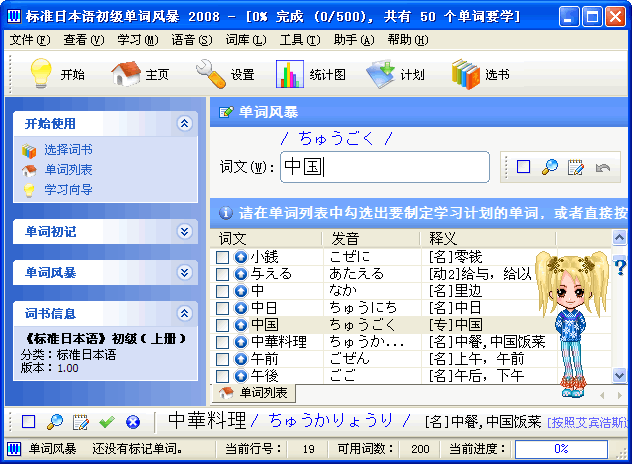This screenshot has height=464, width=632.
Task: Expand the 单词初记 panel
Action: click(x=183, y=231)
